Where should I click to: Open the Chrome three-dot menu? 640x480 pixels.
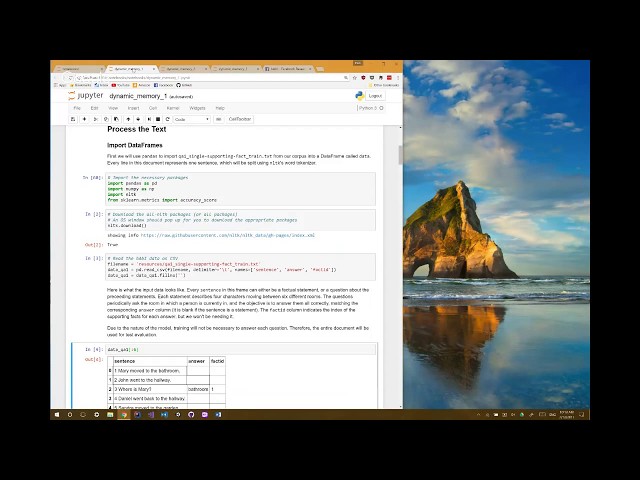click(398, 78)
